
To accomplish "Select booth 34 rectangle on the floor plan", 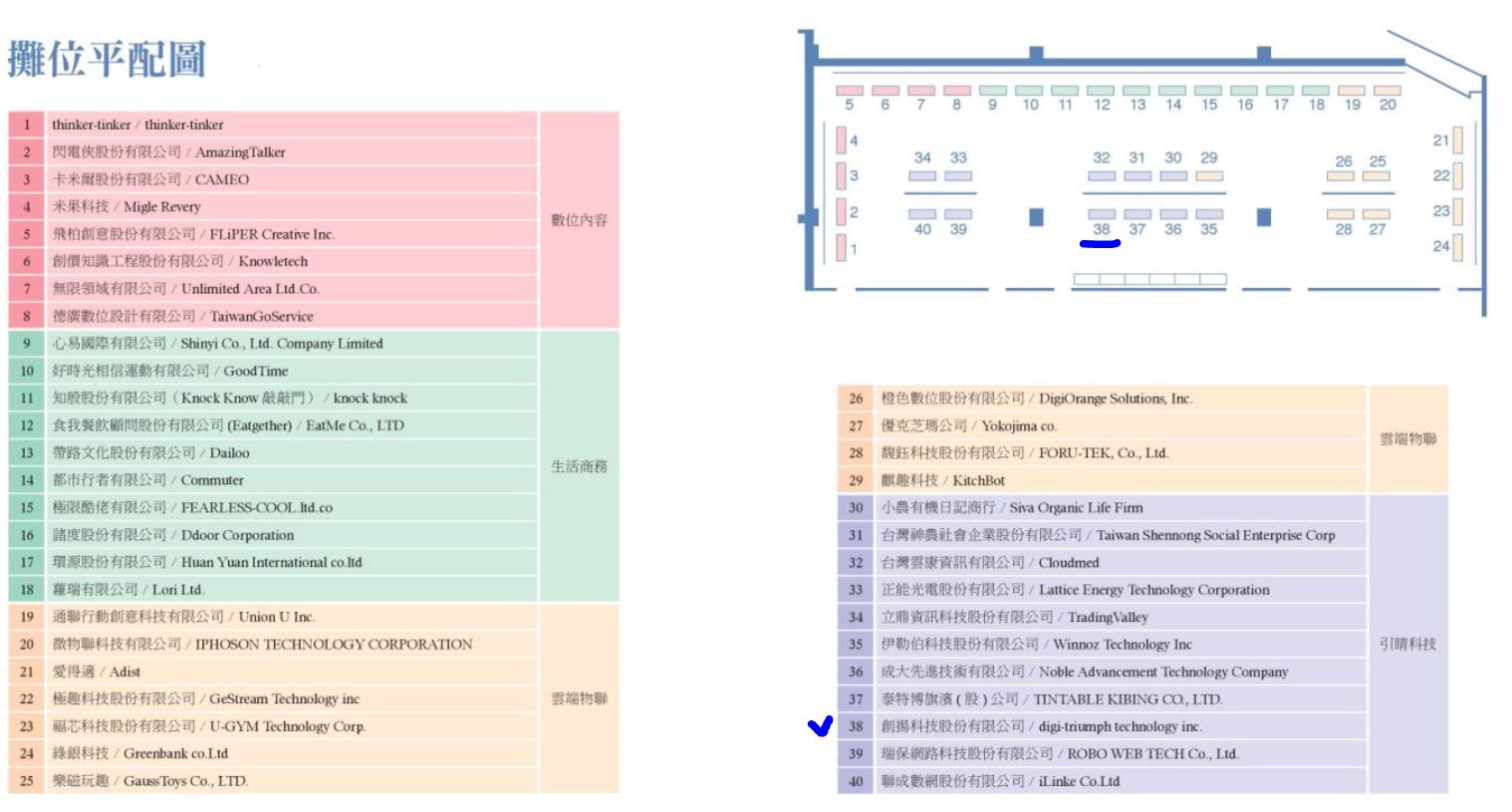I will pyautogui.click(x=922, y=176).
